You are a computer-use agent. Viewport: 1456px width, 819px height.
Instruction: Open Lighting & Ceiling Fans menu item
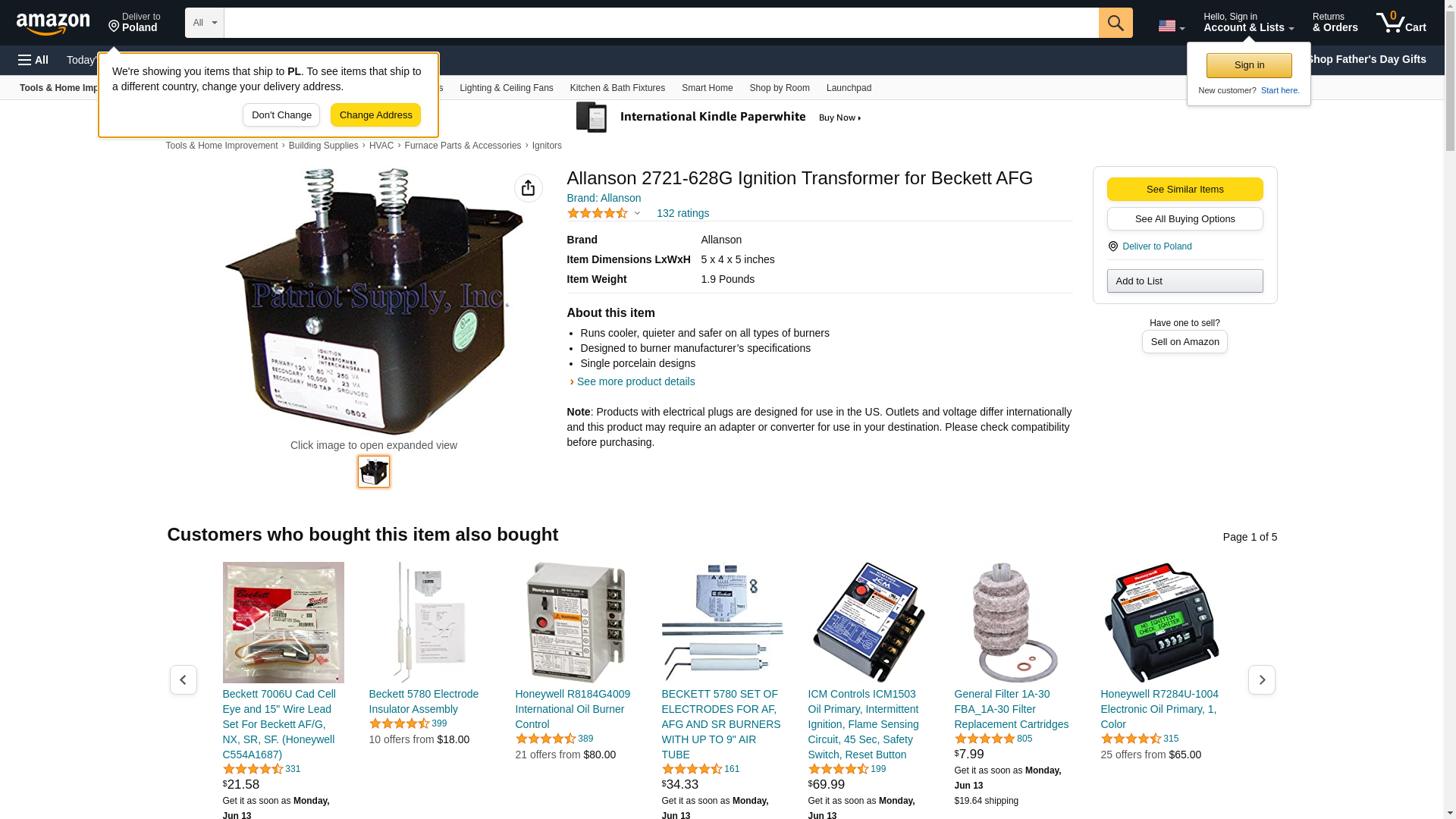coord(506,88)
